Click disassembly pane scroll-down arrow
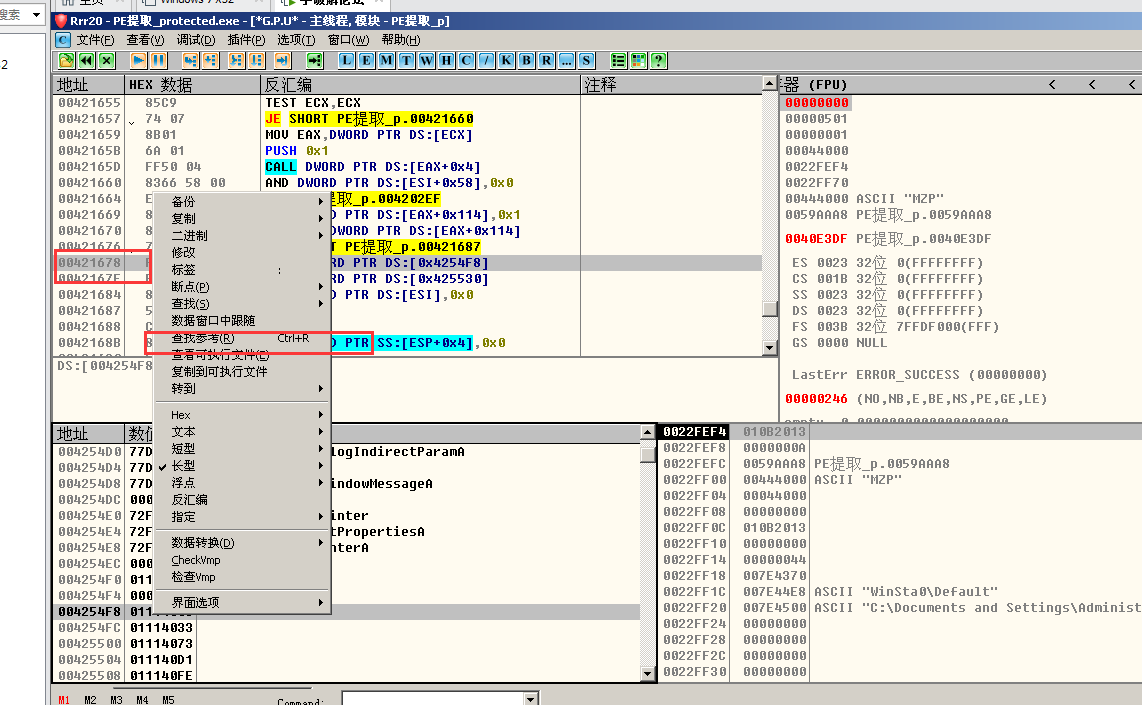 769,347
